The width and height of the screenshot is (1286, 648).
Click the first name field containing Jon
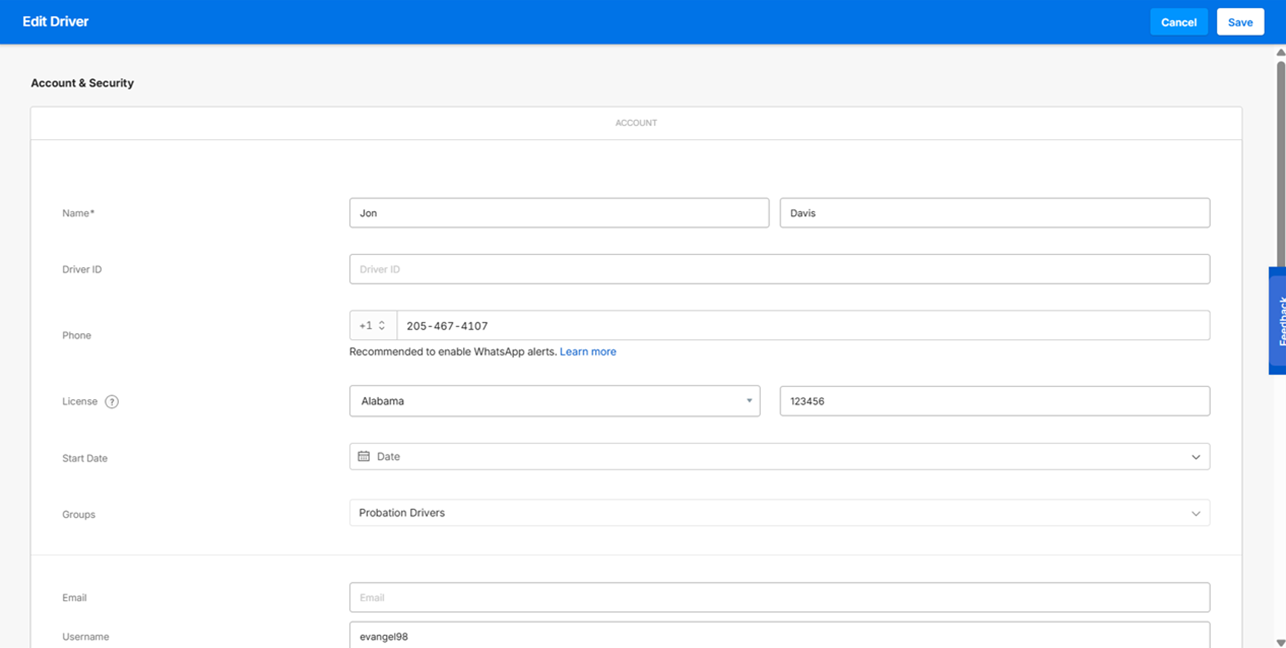click(x=558, y=213)
